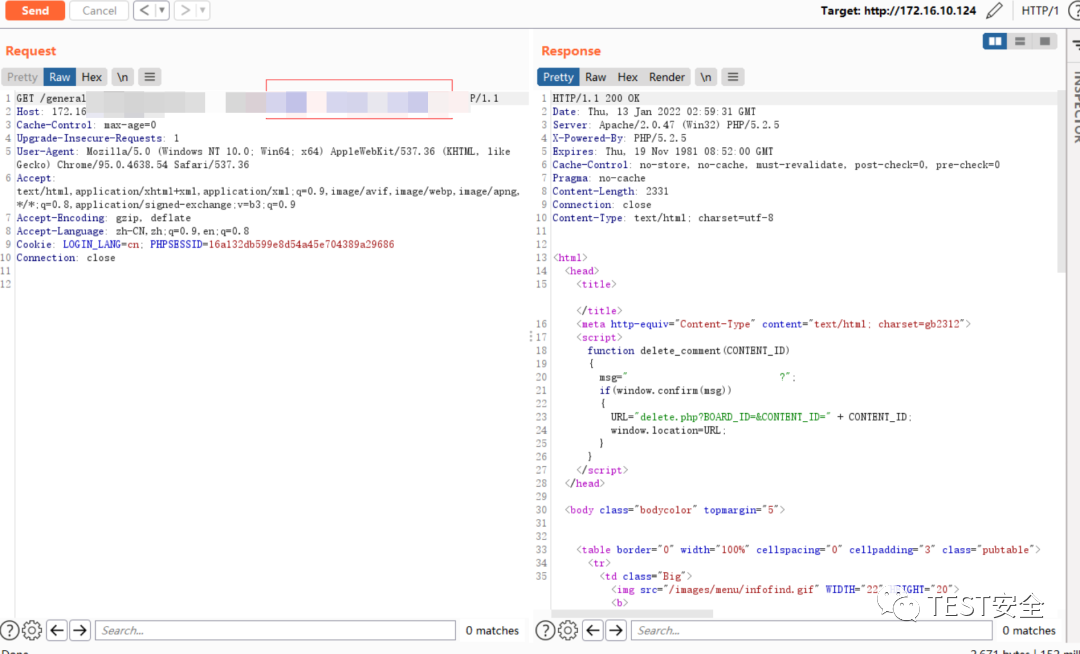Click 'function delete_comment' code line
The image size is (1080, 654).
[x=688, y=350]
